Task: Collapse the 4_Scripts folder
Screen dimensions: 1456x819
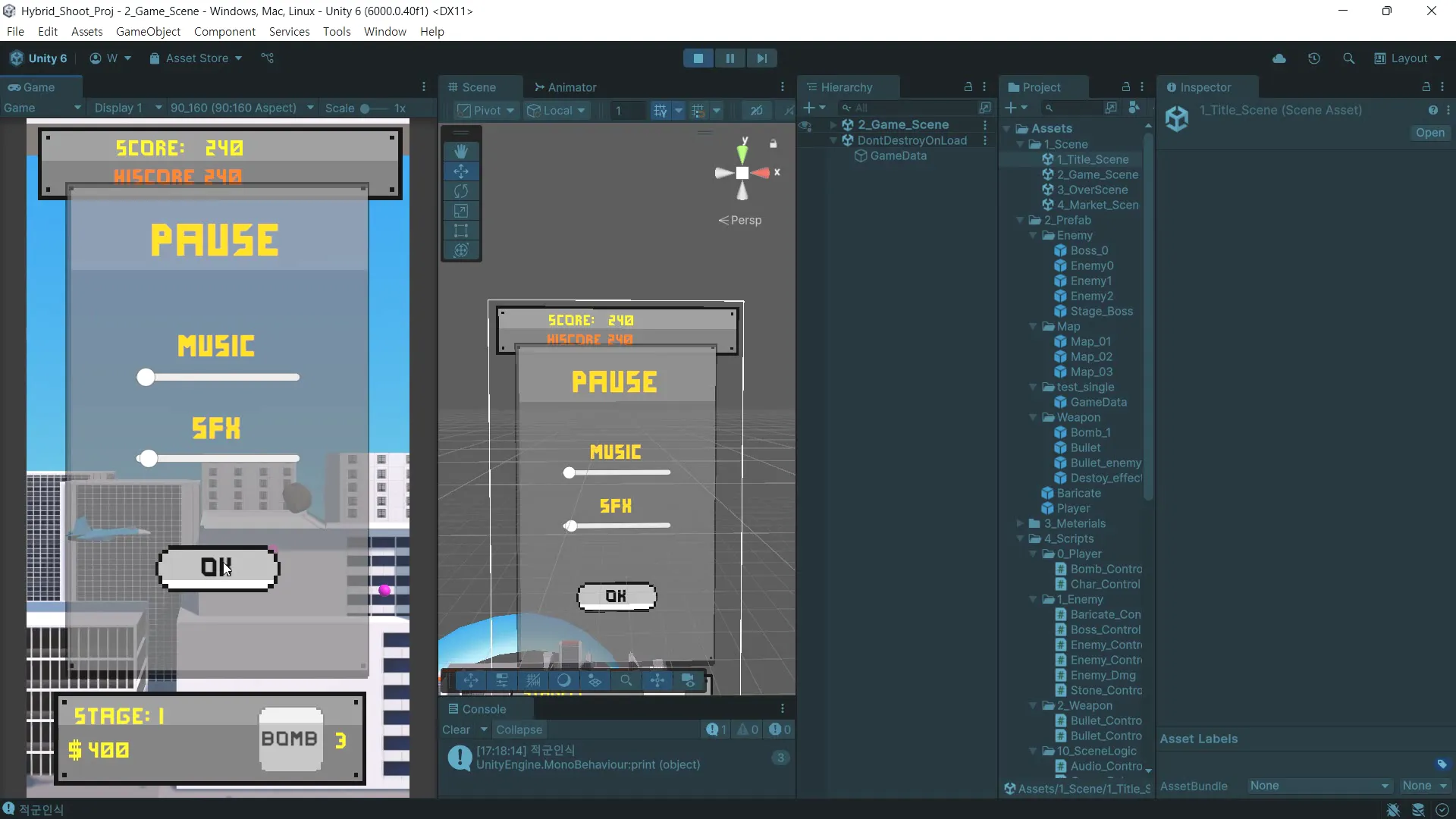Action: 1020,539
